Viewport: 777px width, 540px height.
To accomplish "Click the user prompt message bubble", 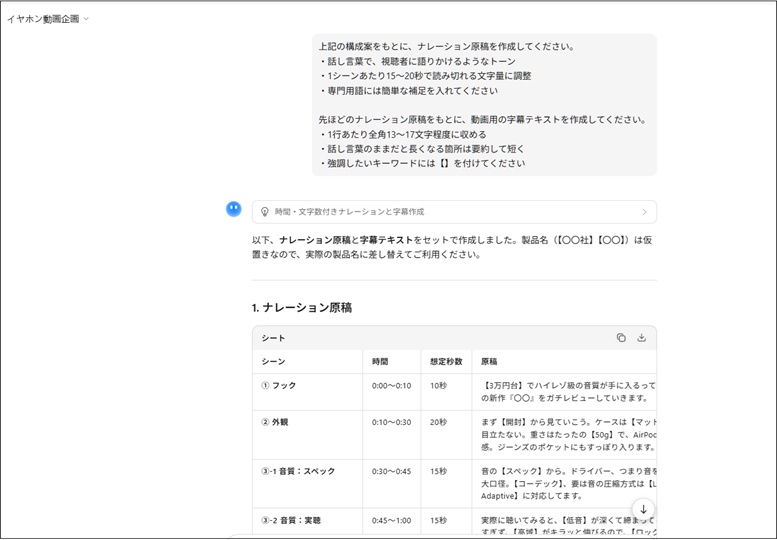I will click(484, 105).
